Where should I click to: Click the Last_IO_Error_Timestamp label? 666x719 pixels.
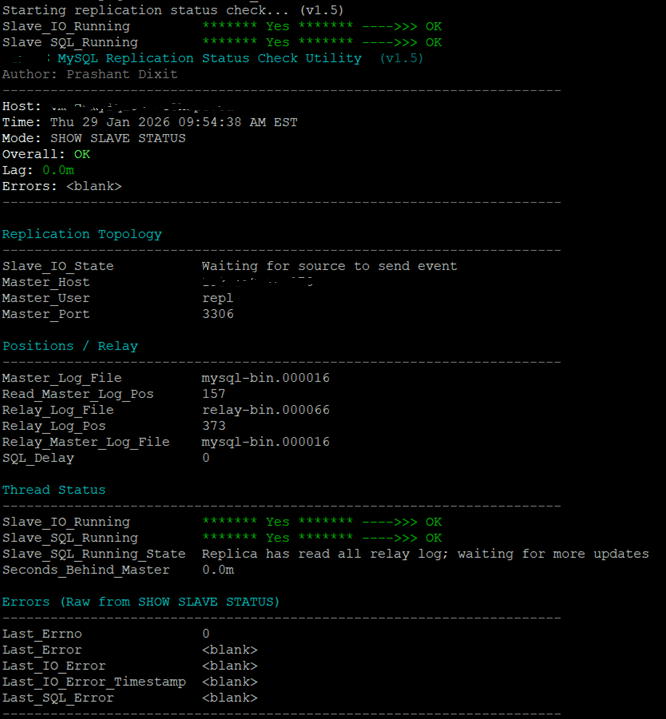[93, 682]
